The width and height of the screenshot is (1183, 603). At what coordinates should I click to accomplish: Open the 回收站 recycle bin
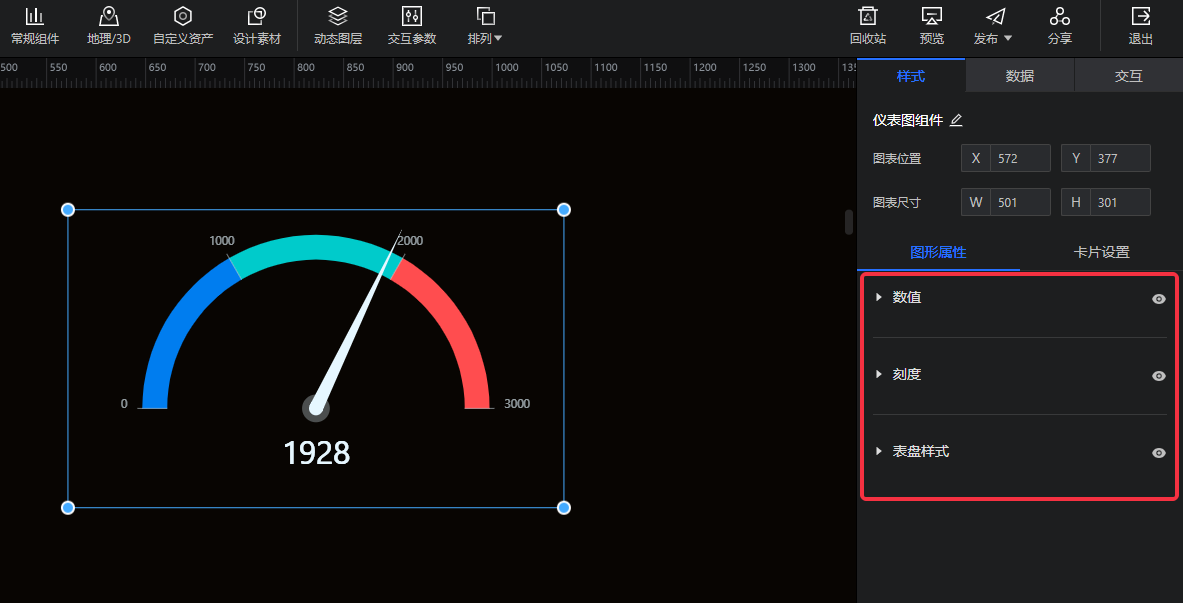pyautogui.click(x=868, y=26)
